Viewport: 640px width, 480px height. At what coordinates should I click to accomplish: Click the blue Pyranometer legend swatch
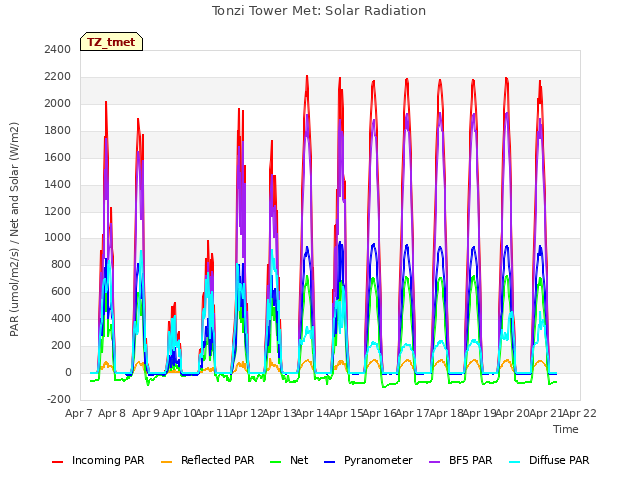[x=329, y=462]
